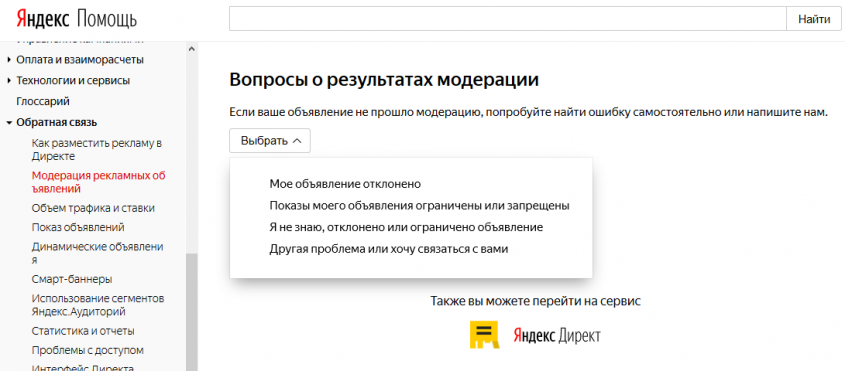Open Статистика и отчеты page
Viewport: 845px width, 371px height.
(x=83, y=331)
